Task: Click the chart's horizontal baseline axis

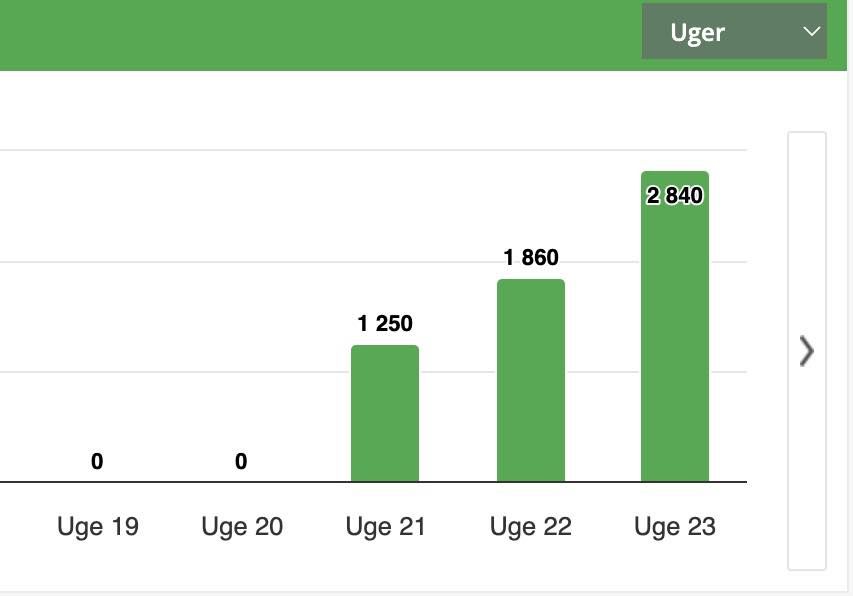Action: click(x=300, y=482)
